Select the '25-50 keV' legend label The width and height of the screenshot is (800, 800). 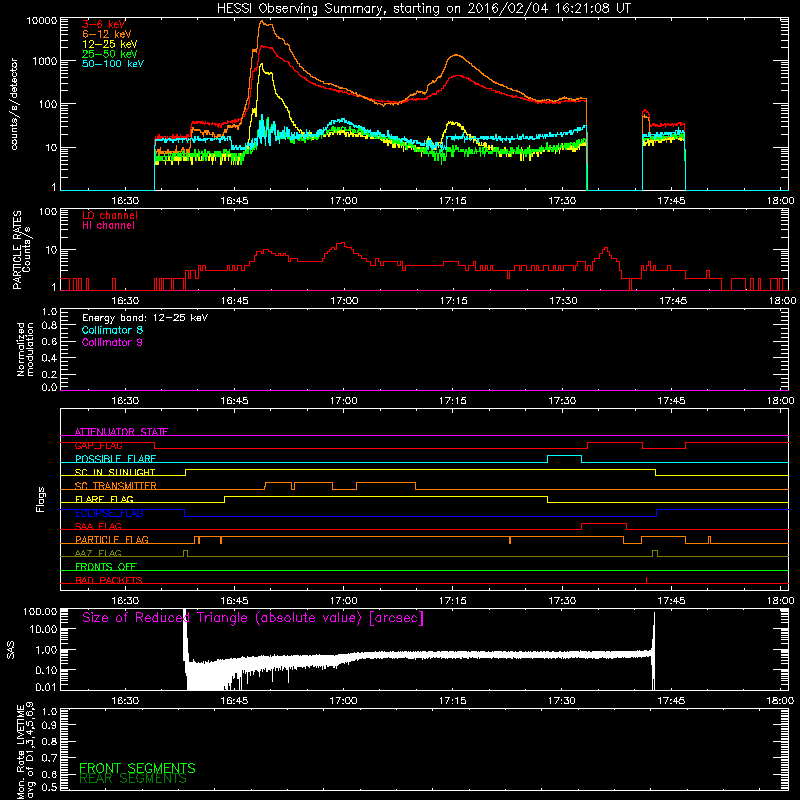[110, 54]
